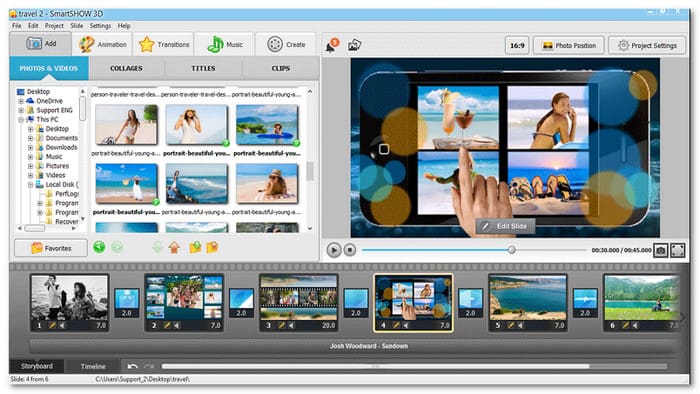Image resolution: width=700 pixels, height=394 pixels.
Task: Open Project Settings
Action: click(x=647, y=46)
